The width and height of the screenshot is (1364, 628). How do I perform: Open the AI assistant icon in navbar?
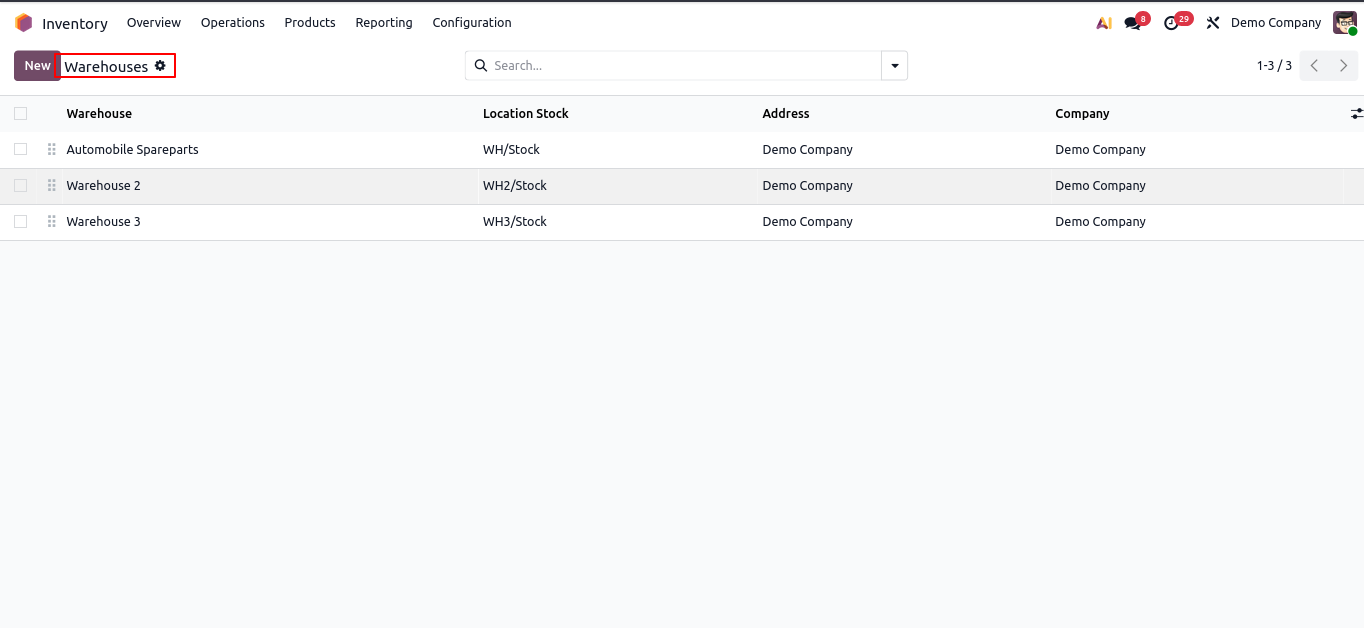(x=1104, y=23)
